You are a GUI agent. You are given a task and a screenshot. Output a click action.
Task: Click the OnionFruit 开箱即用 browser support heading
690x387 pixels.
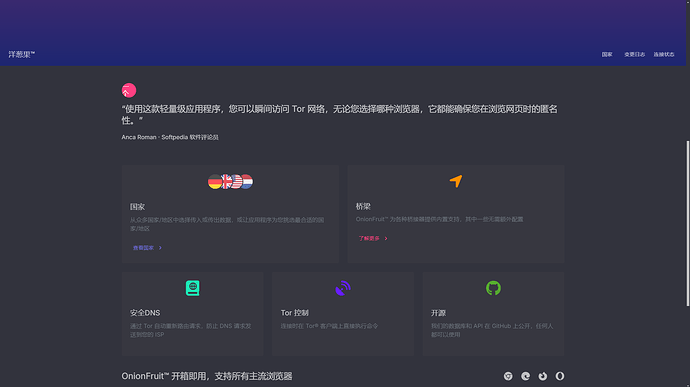point(207,376)
